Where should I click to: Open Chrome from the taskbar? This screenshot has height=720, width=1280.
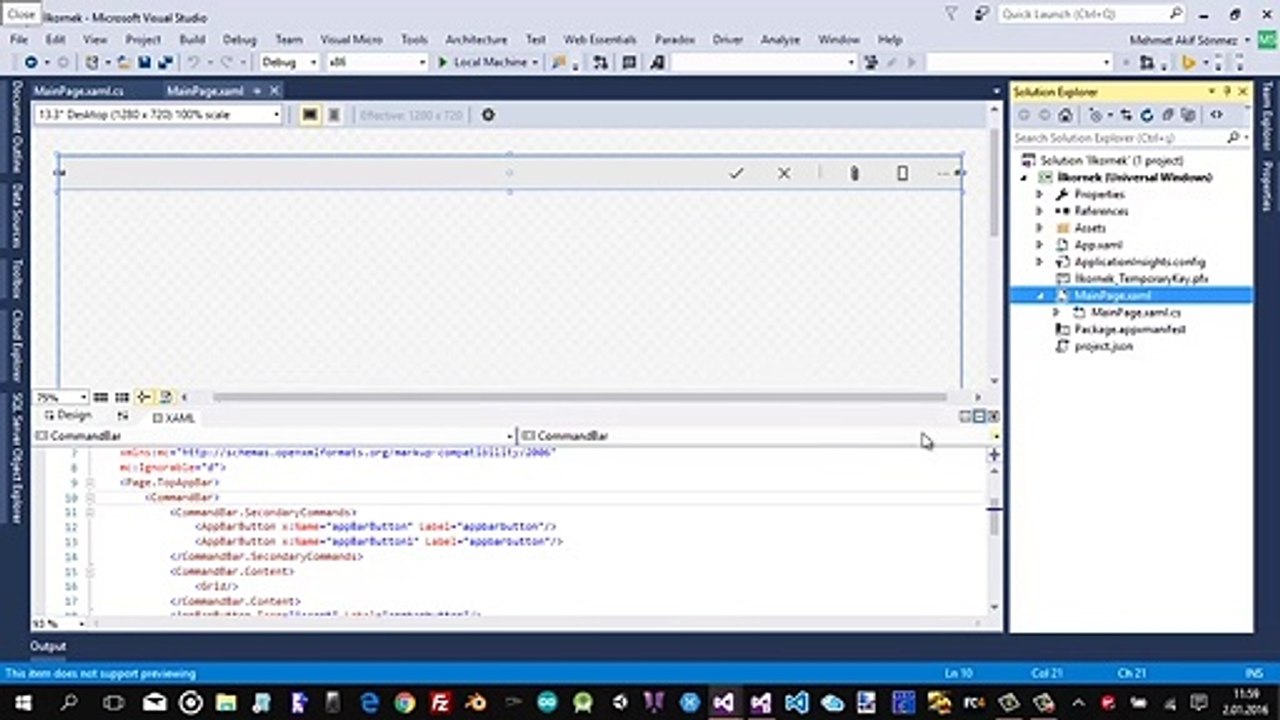tap(404, 702)
